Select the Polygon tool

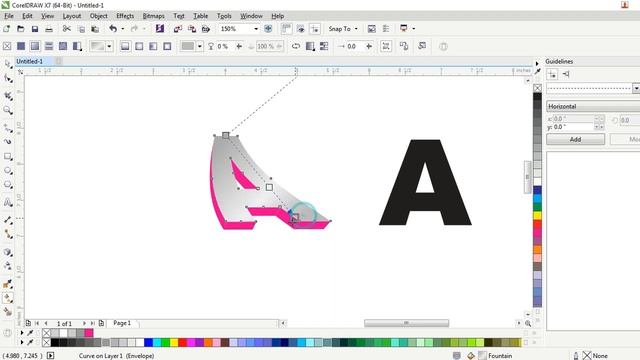(8, 184)
